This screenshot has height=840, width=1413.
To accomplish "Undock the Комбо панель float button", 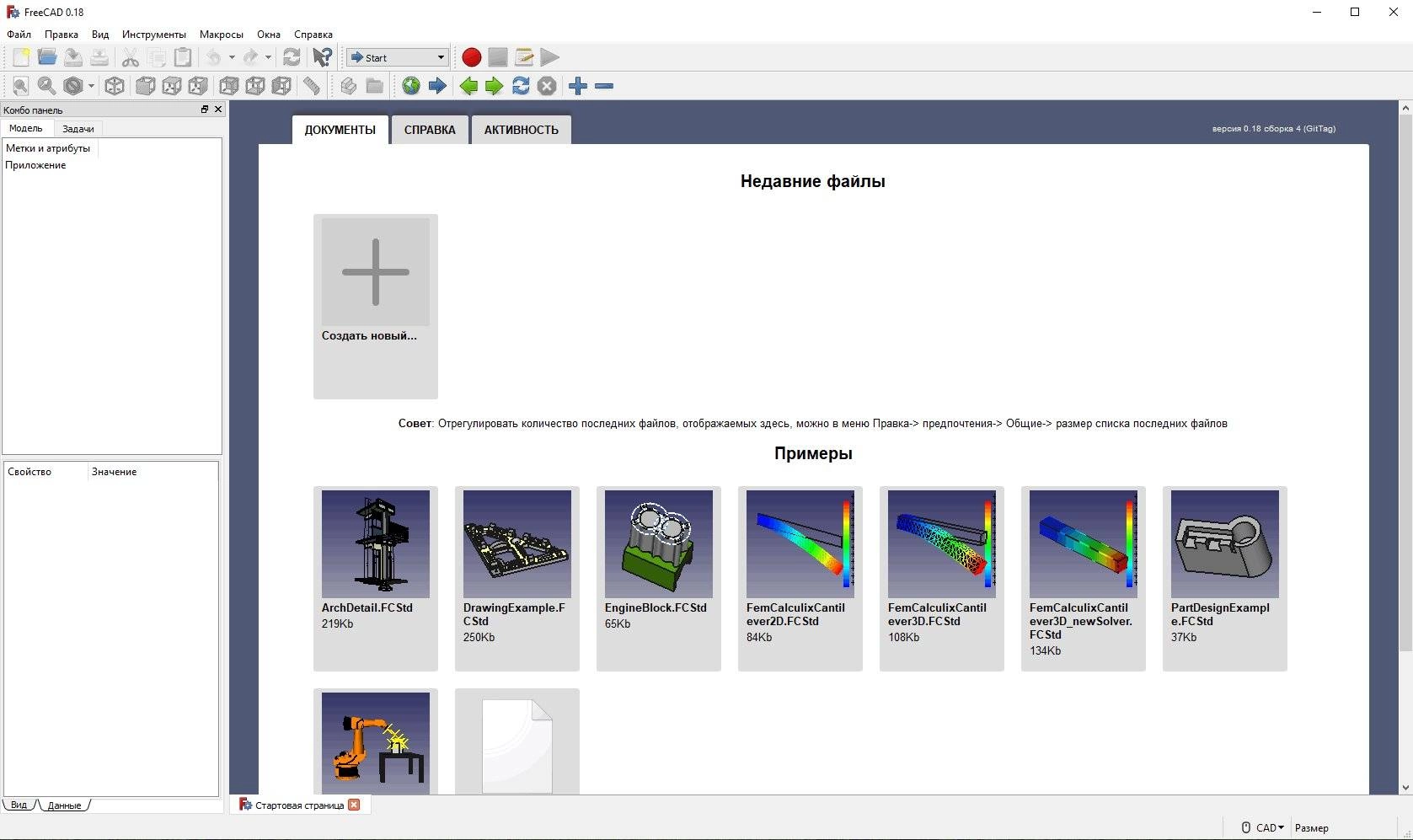I will [x=204, y=110].
